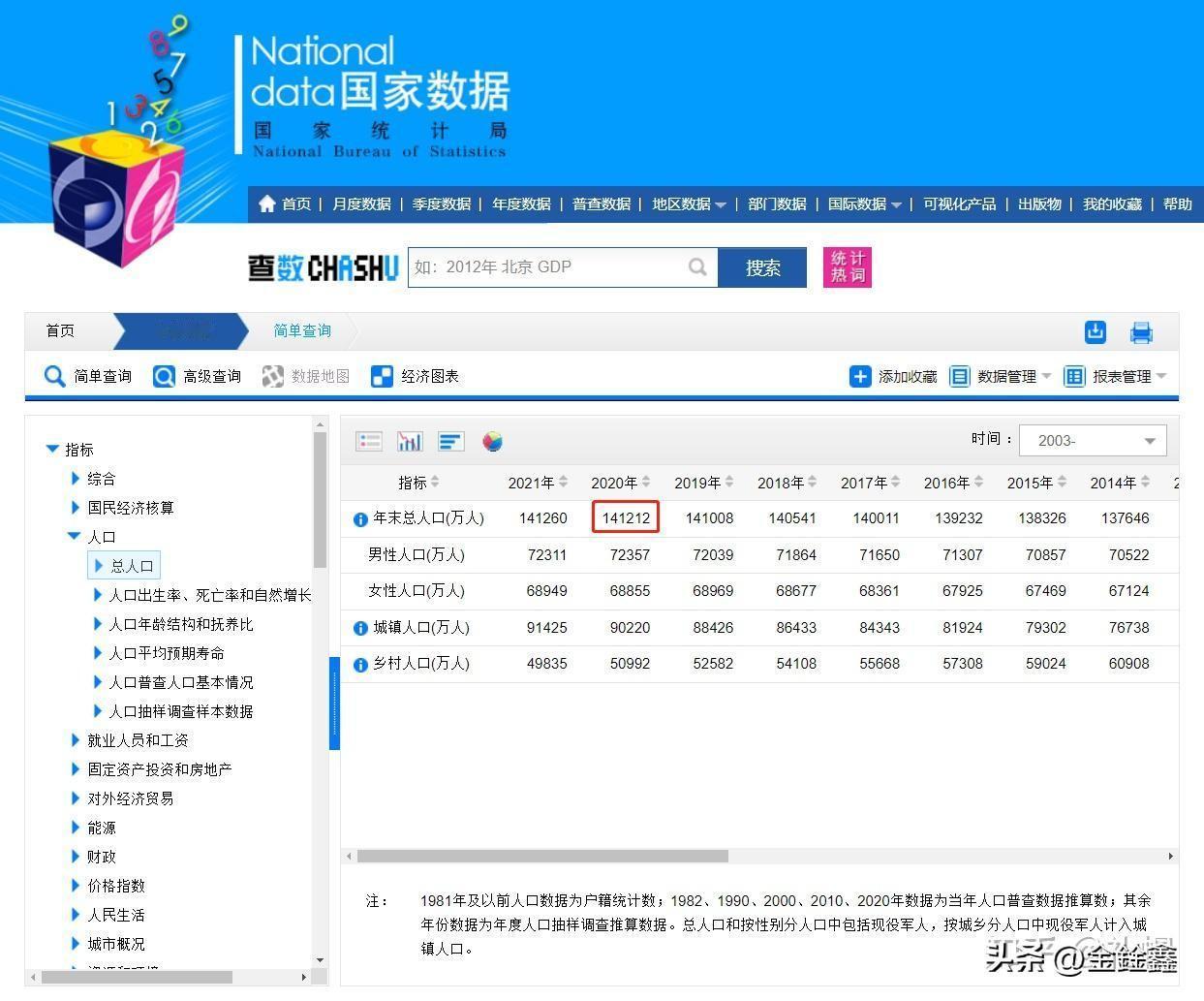Image resolution: width=1204 pixels, height=1001 pixels.
Task: Open 简单查询 simple query tool
Action: [87, 376]
